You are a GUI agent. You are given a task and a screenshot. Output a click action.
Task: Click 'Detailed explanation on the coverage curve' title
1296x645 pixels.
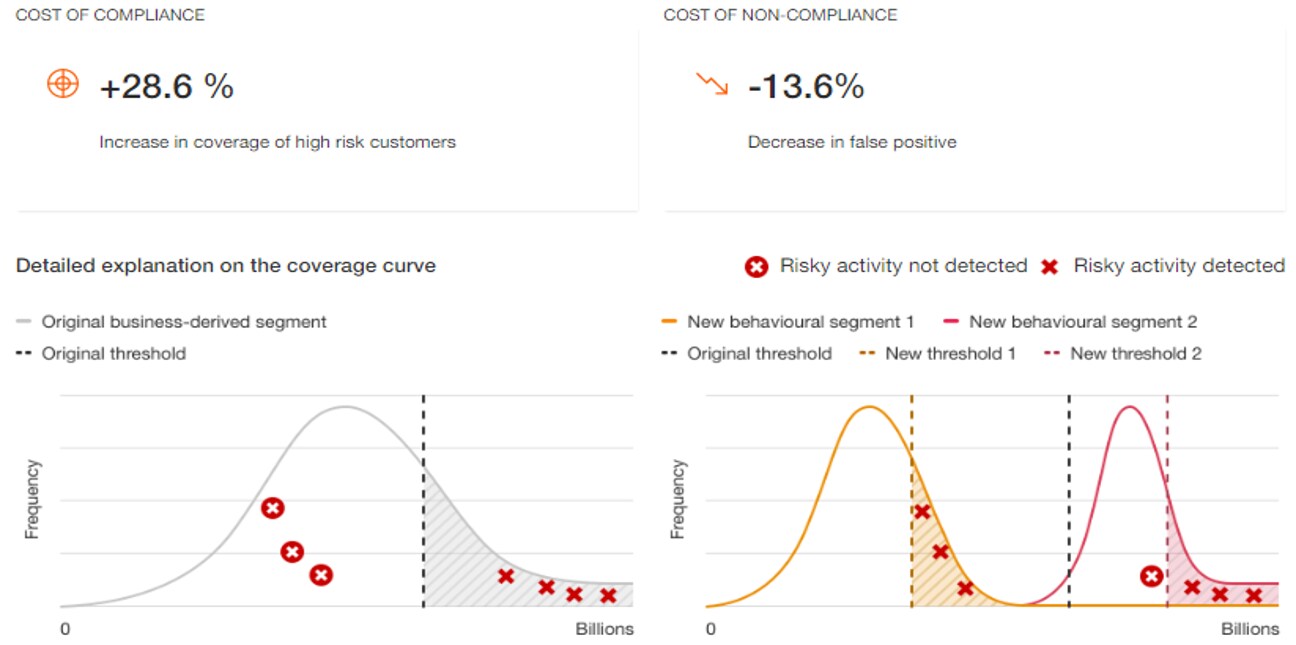click(226, 266)
